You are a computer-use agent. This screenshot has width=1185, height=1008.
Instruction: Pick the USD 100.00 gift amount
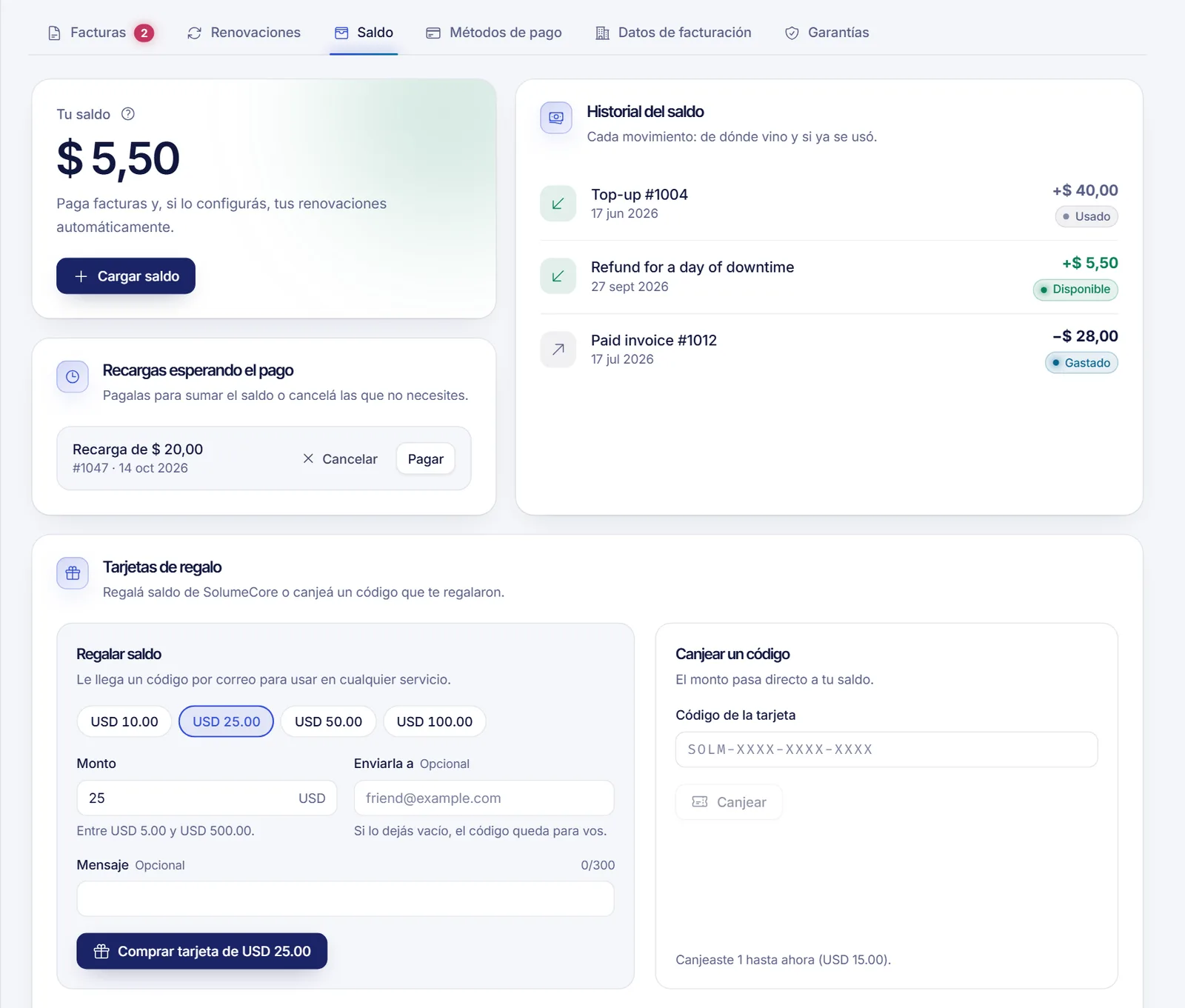(435, 721)
